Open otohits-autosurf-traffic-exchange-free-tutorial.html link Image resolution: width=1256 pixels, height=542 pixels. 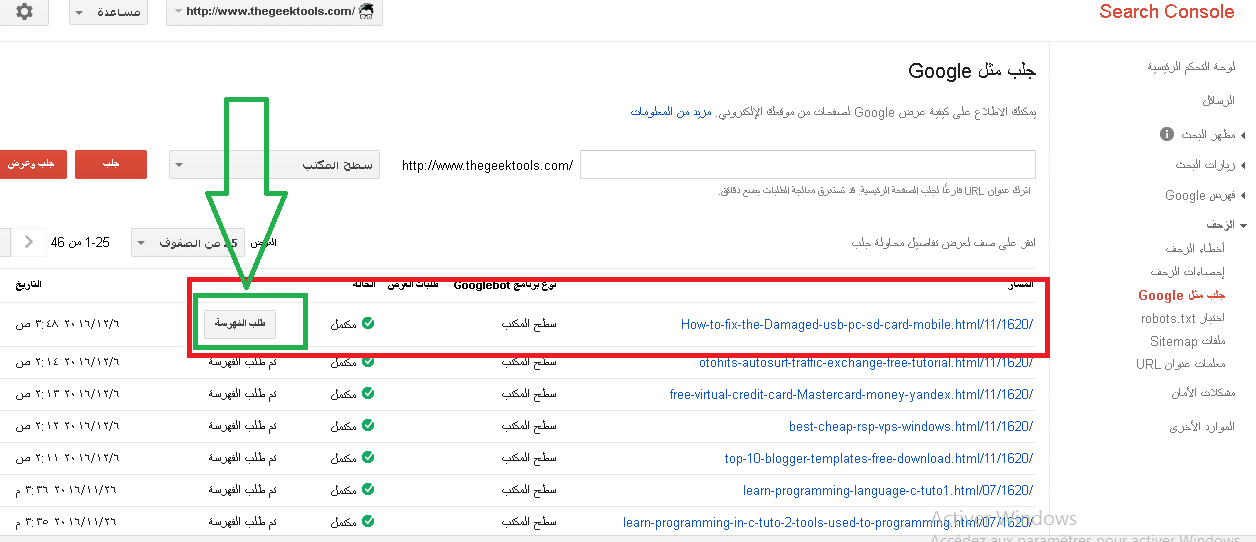866,362
